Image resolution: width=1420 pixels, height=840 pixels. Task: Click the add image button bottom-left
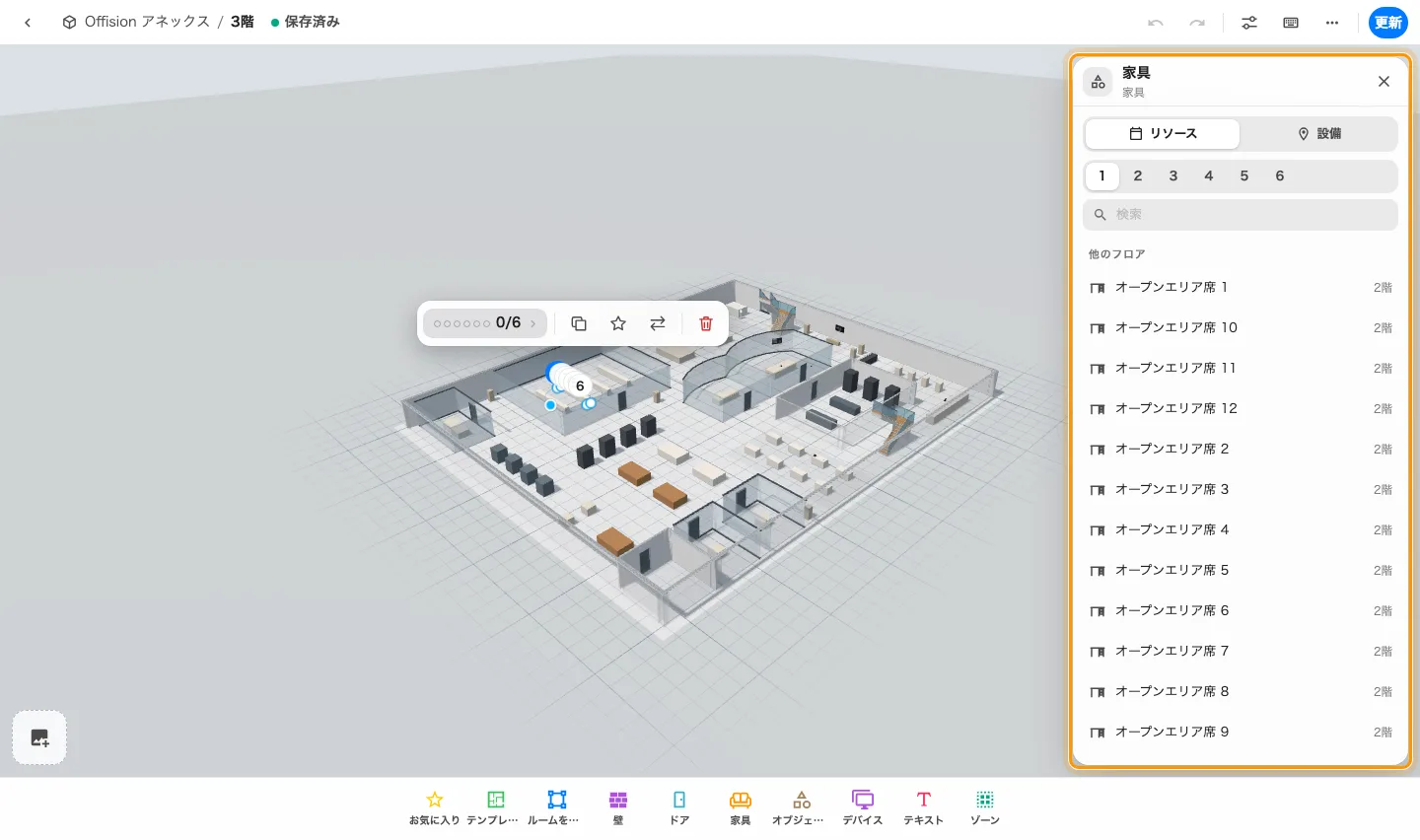(x=39, y=737)
